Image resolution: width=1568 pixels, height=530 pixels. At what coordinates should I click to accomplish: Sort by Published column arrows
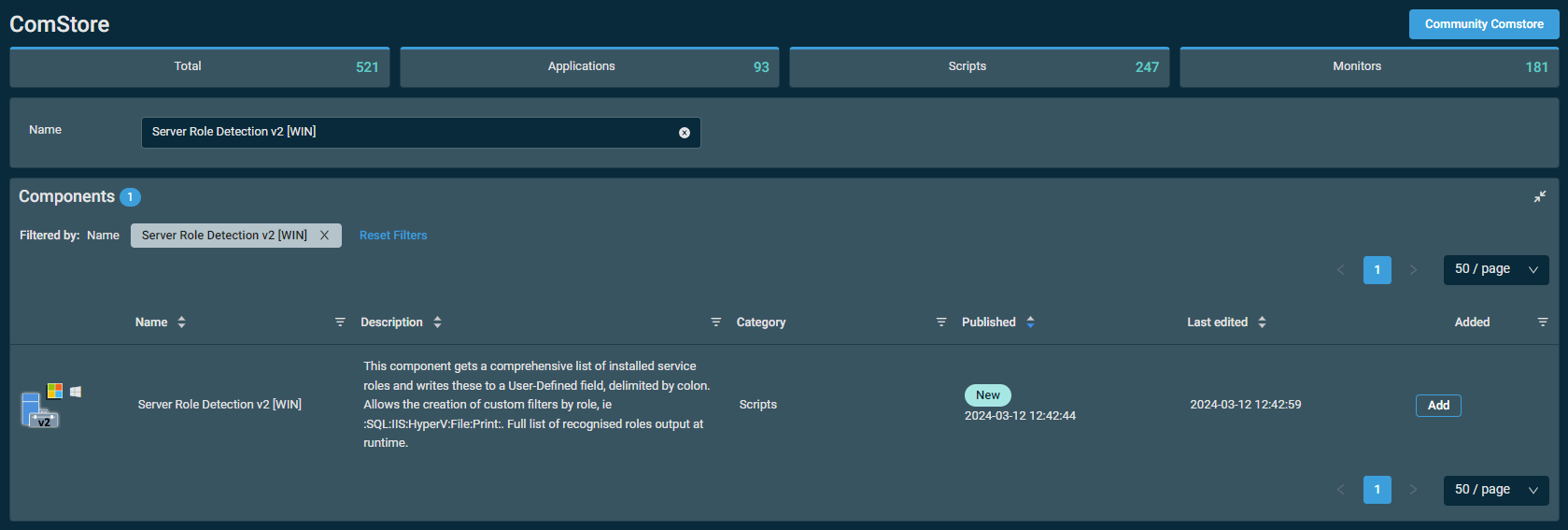1030,322
